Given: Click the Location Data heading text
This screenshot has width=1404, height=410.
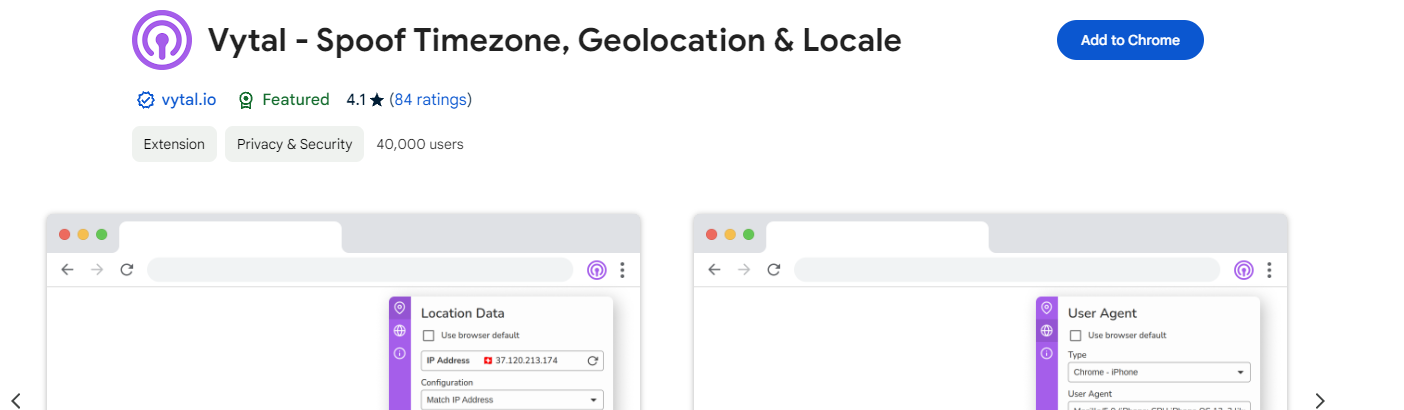Looking at the screenshot, I should pyautogui.click(x=463, y=313).
